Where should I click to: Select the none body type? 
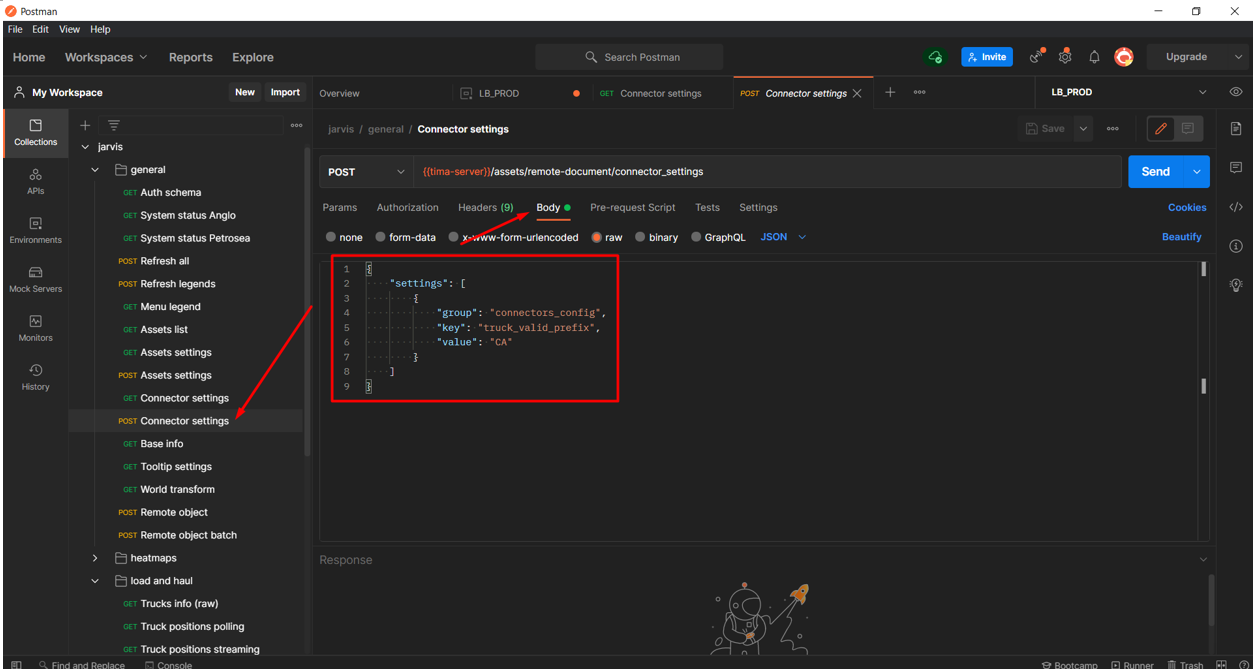331,237
